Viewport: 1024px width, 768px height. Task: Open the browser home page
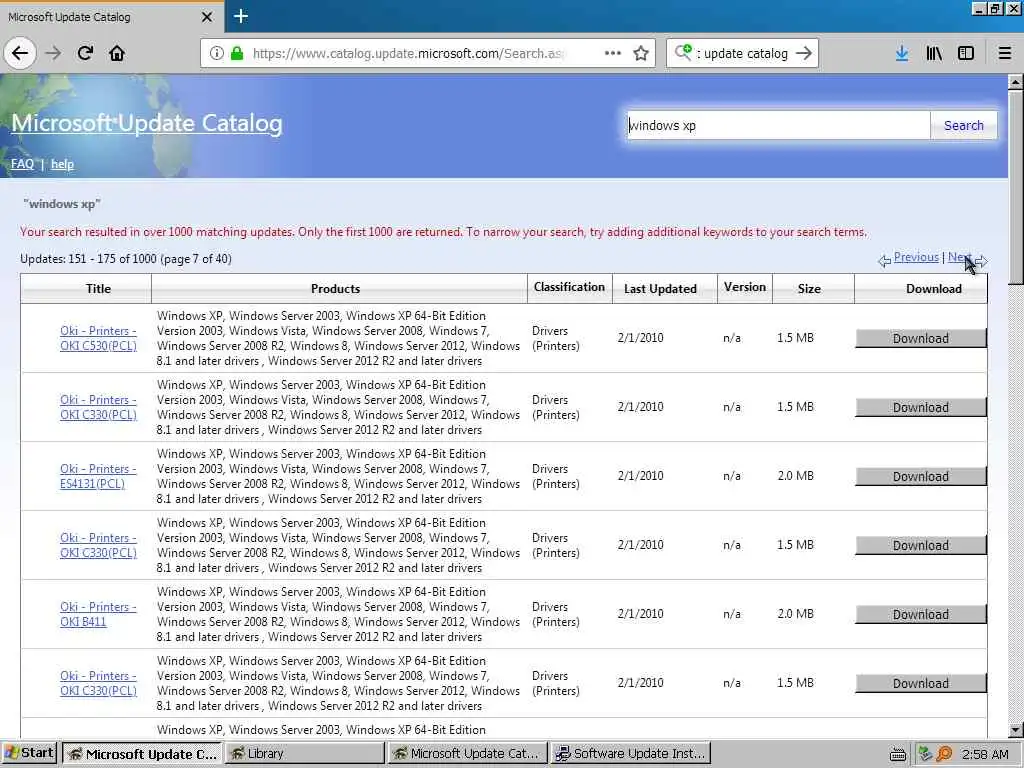(x=117, y=54)
